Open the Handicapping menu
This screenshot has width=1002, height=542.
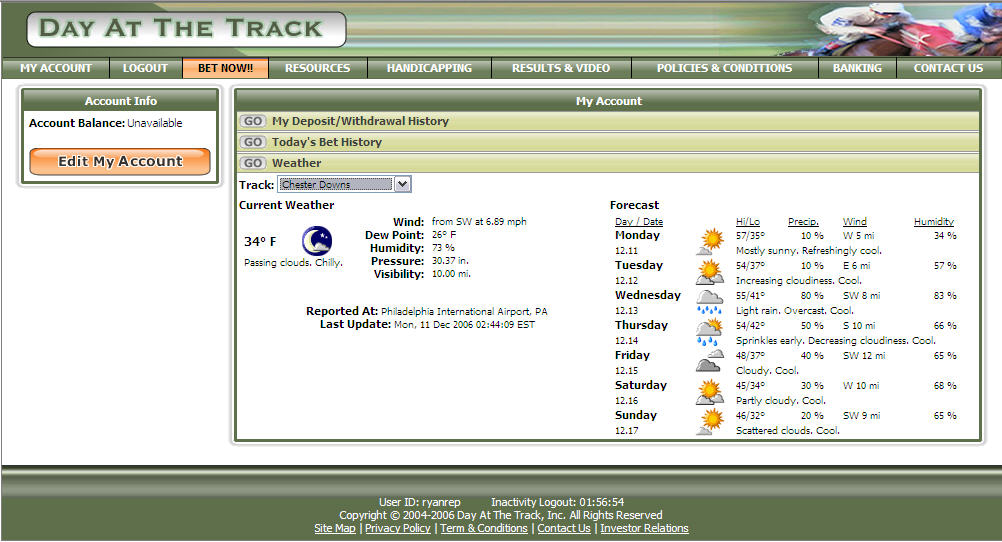coord(429,68)
